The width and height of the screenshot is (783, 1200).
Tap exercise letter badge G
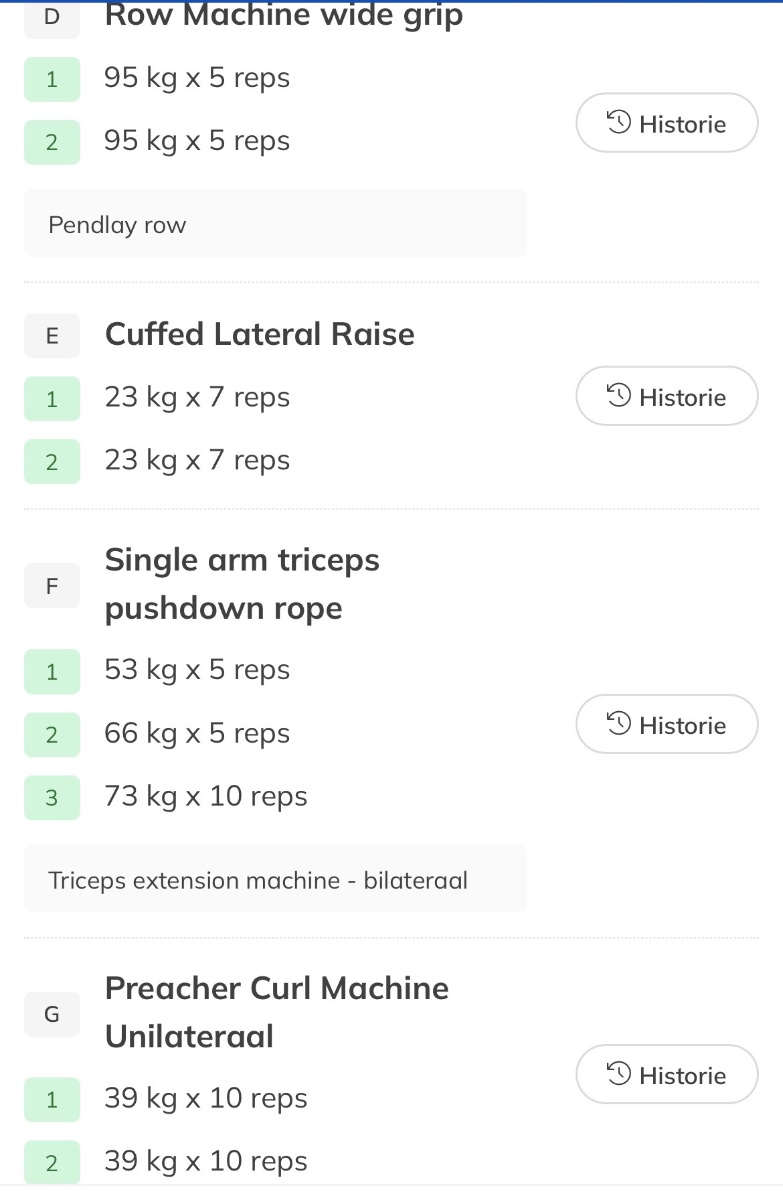pos(52,1014)
